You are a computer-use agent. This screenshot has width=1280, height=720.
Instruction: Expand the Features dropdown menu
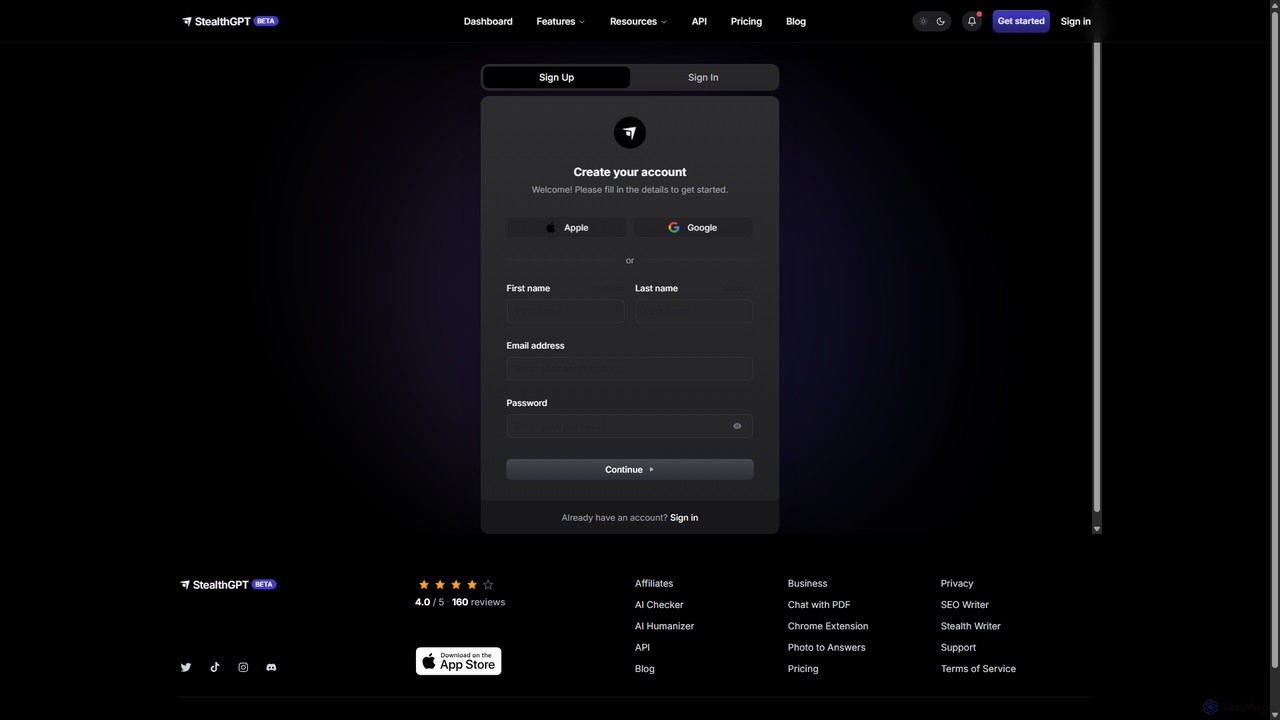coord(560,21)
